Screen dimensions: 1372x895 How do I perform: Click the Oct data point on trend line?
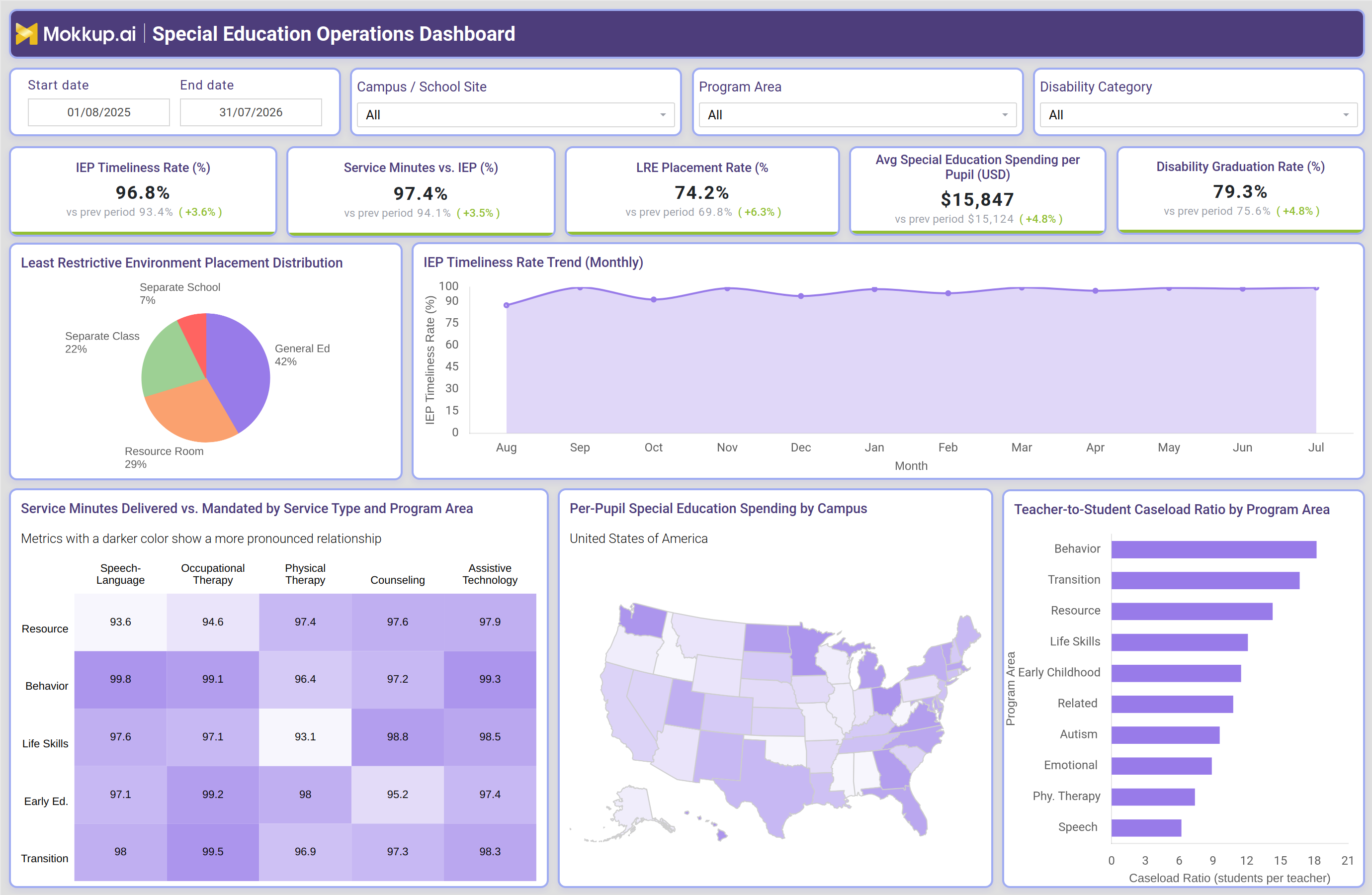pos(653,299)
